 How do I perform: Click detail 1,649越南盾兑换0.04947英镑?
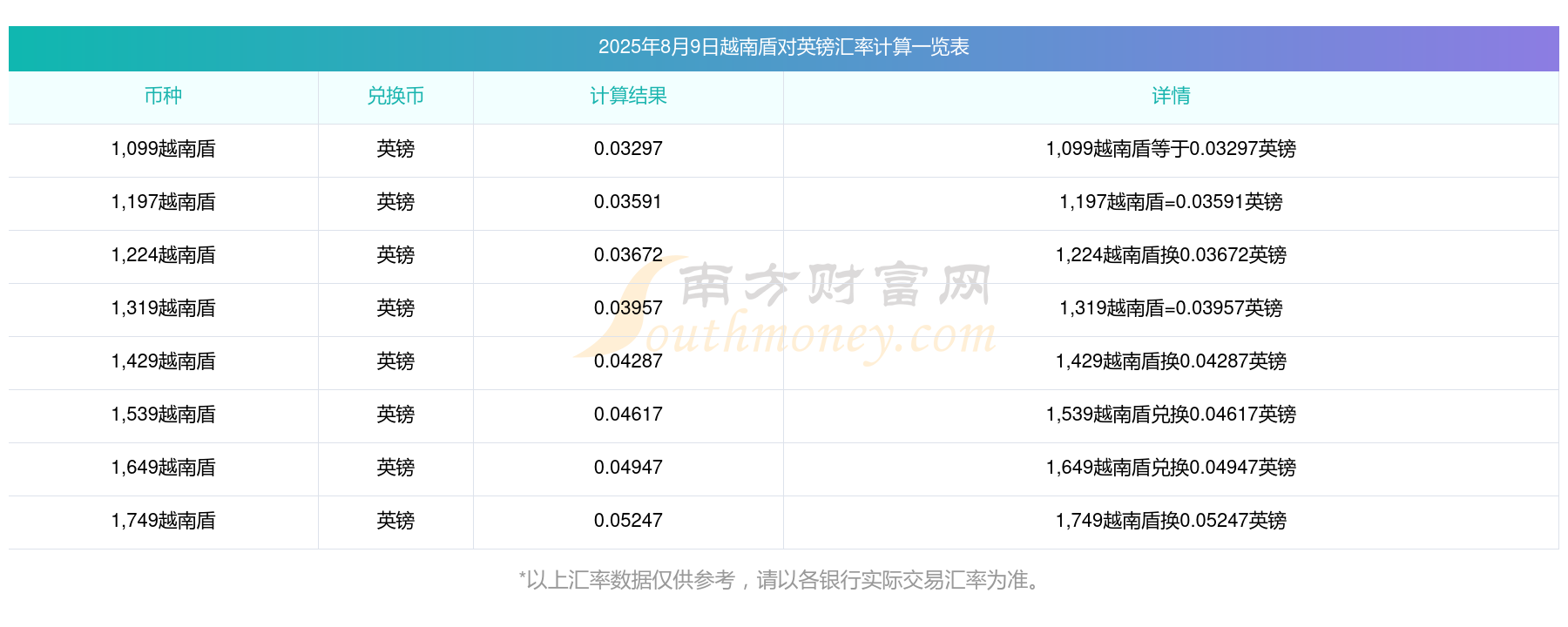coord(1171,468)
